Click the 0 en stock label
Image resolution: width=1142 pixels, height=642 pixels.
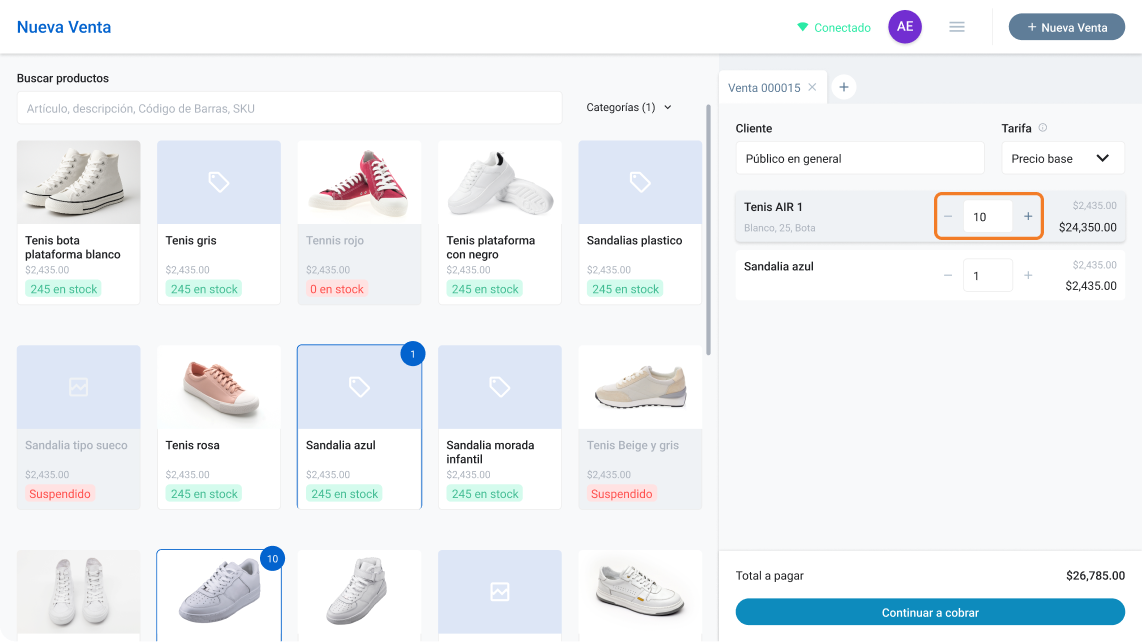pyautogui.click(x=336, y=289)
